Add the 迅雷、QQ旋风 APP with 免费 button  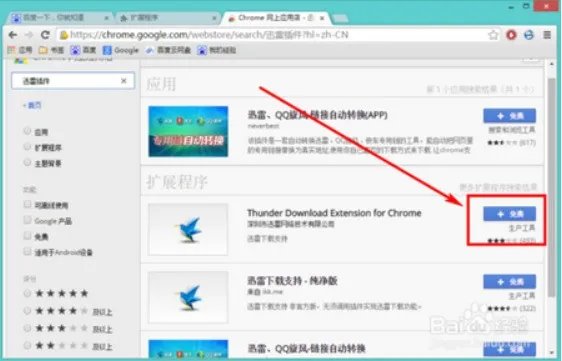[509, 116]
